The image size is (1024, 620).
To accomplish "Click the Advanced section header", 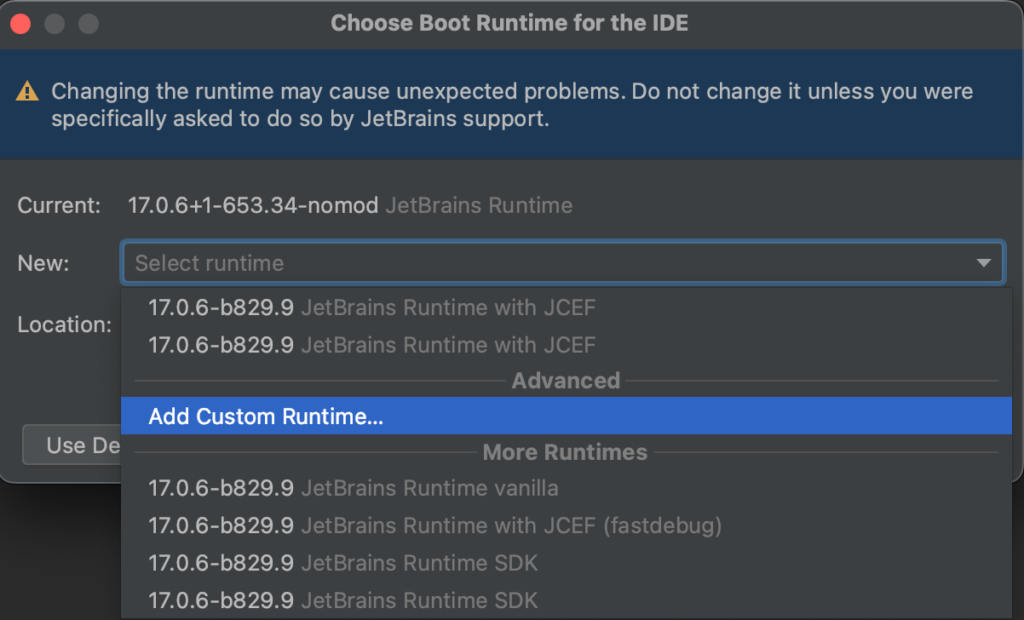I will tap(566, 380).
